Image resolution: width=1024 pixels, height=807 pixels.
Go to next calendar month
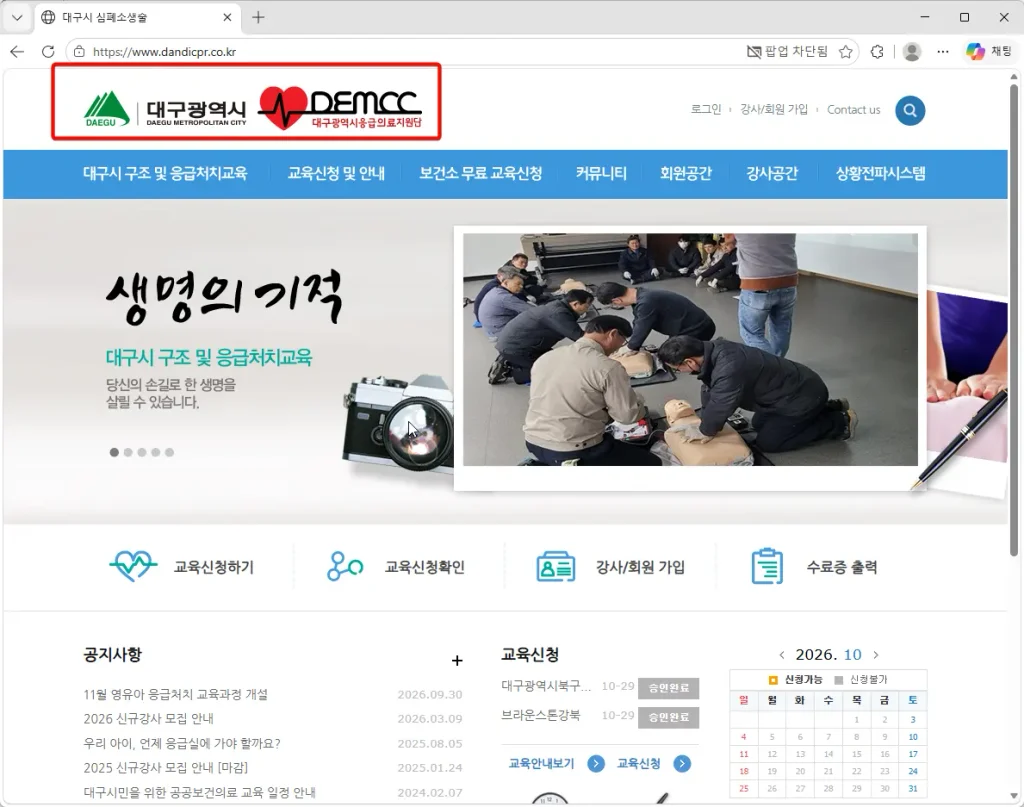pos(876,655)
